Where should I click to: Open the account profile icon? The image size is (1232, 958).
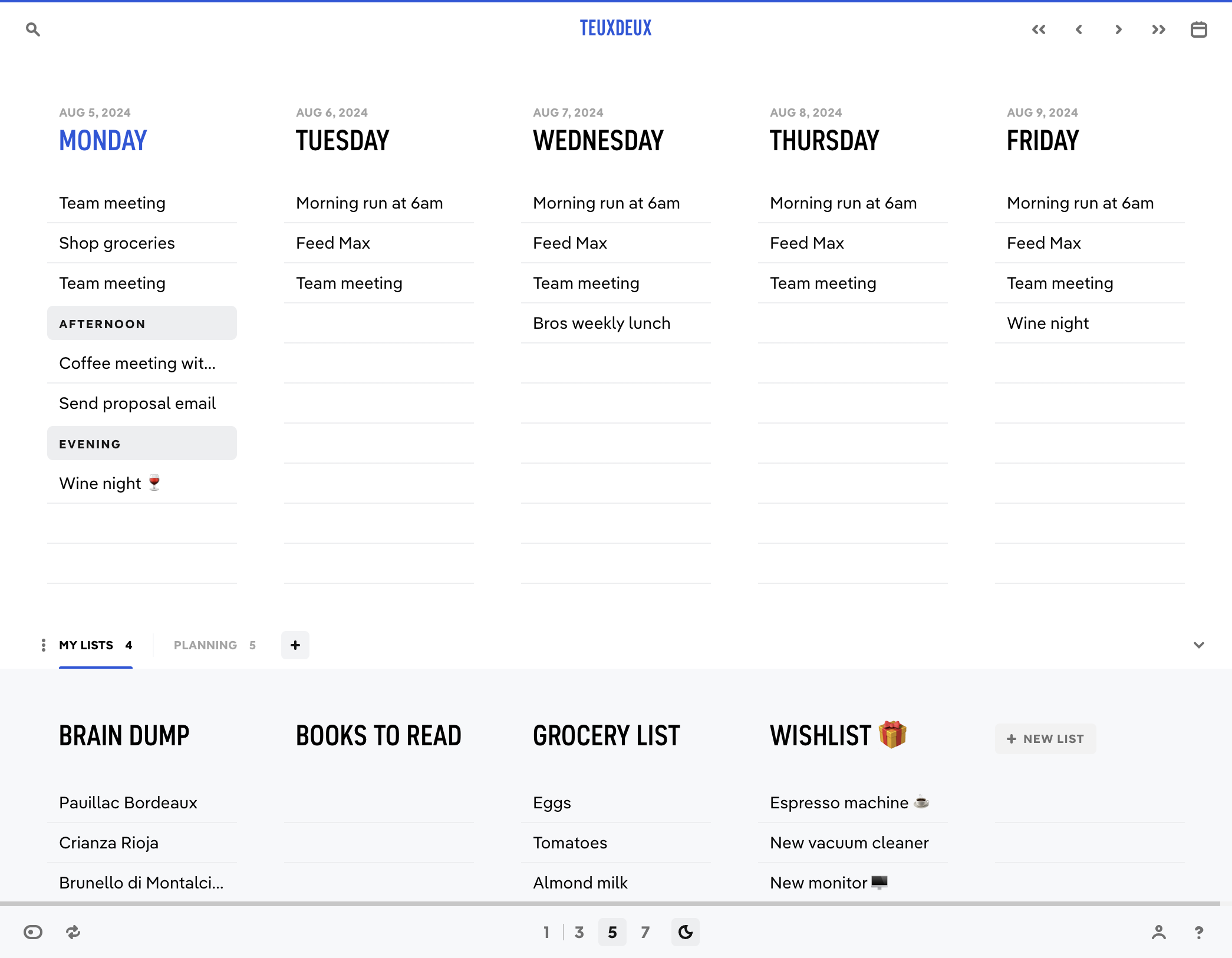1159,932
